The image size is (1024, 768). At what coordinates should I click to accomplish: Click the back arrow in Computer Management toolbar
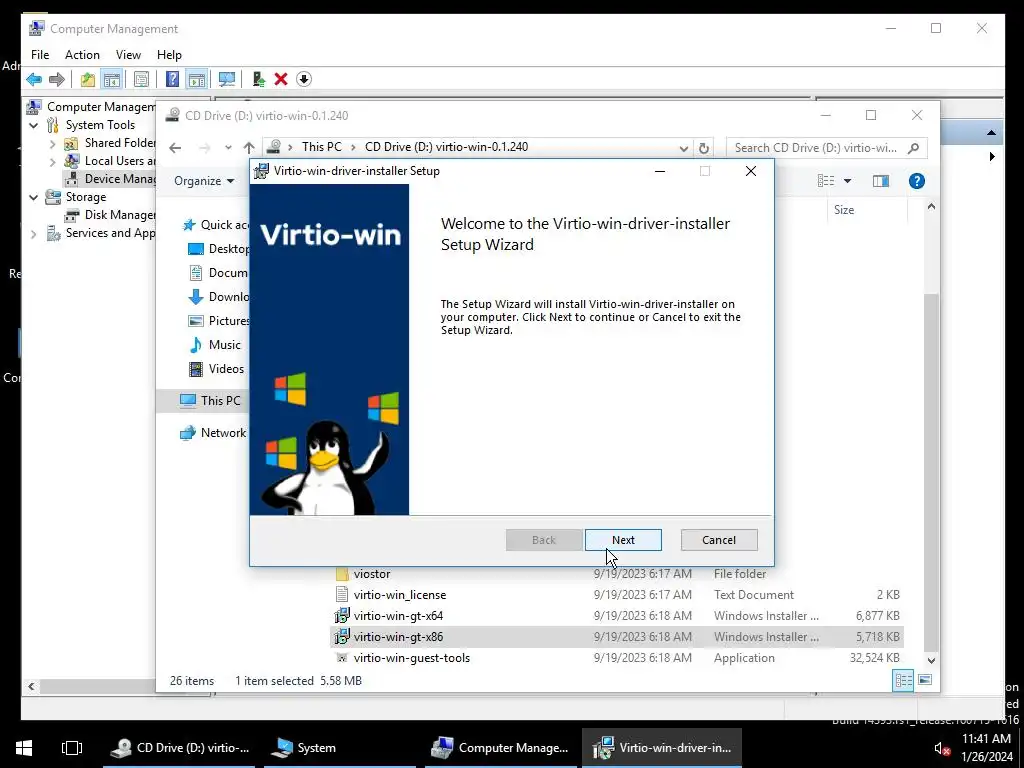pyautogui.click(x=34, y=80)
